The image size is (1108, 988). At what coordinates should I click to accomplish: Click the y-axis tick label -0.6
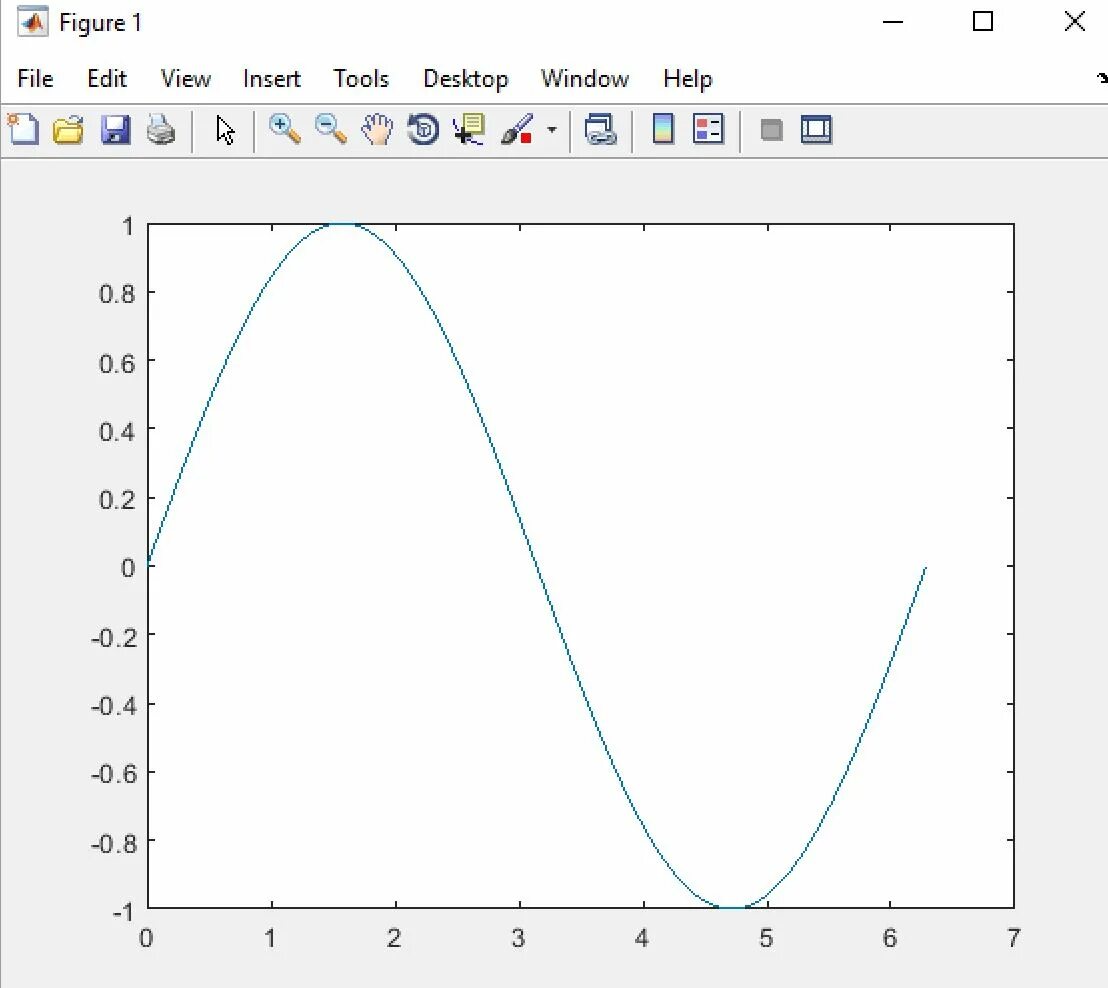pos(114,775)
